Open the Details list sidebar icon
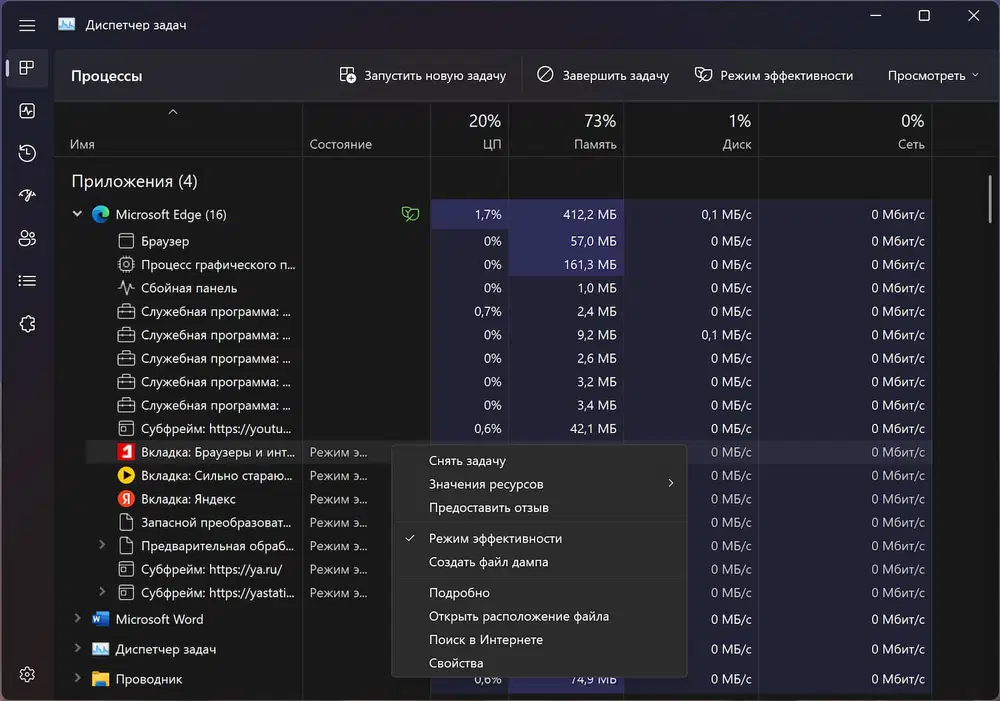 click(27, 281)
